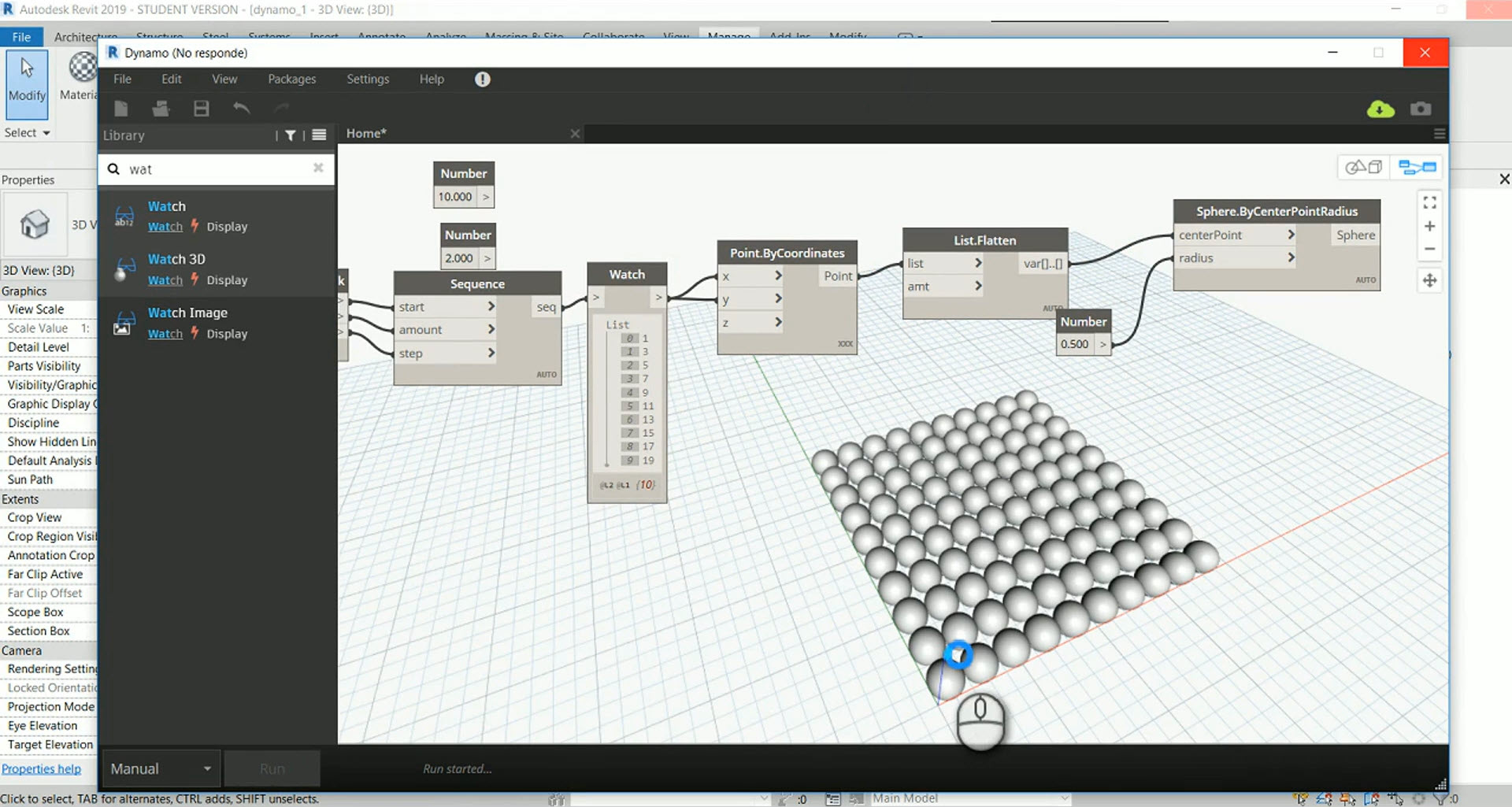This screenshot has height=807, width=1512.
Task: Expand the Sequence amount port chevron
Action: (x=491, y=329)
